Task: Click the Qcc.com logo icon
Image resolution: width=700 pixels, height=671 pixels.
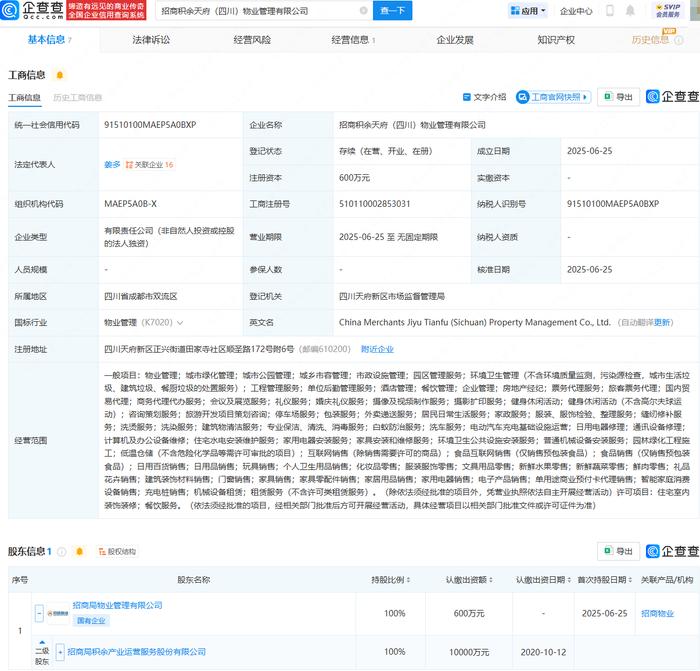Action: pos(10,10)
